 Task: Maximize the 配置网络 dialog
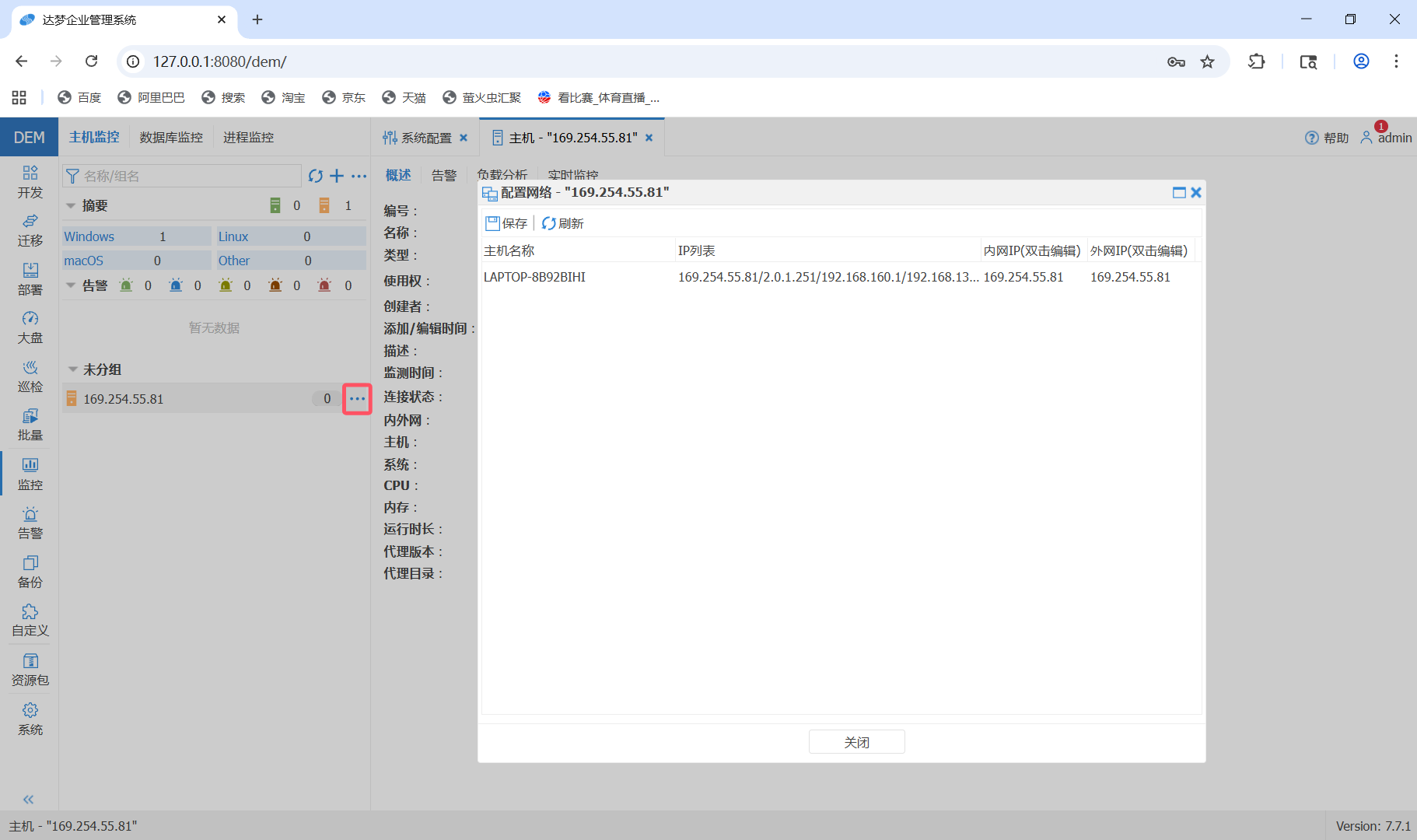(x=1179, y=192)
